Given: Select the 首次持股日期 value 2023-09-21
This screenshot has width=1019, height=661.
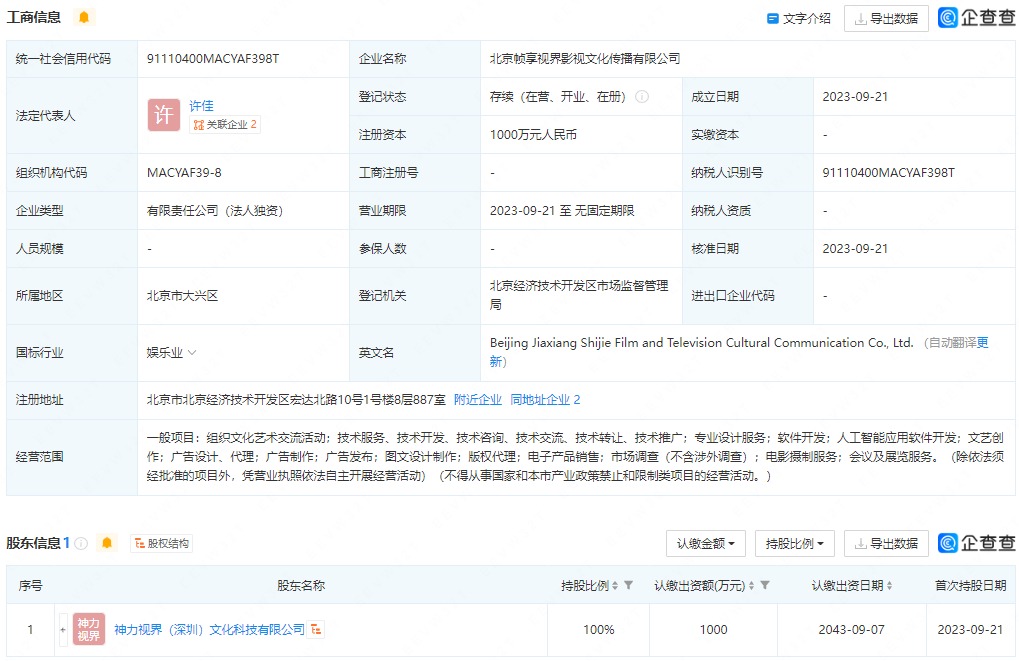Looking at the screenshot, I should [970, 629].
